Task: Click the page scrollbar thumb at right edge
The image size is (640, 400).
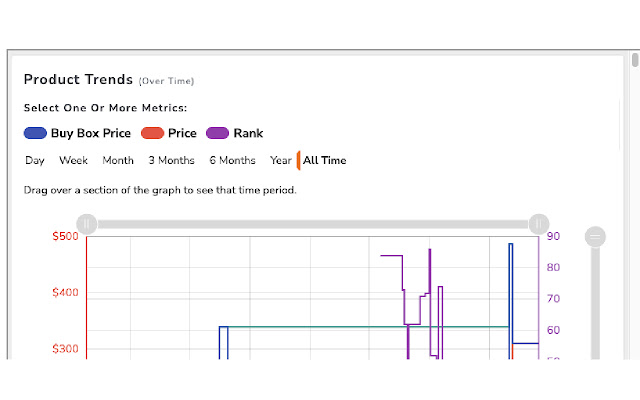Action: point(635,59)
